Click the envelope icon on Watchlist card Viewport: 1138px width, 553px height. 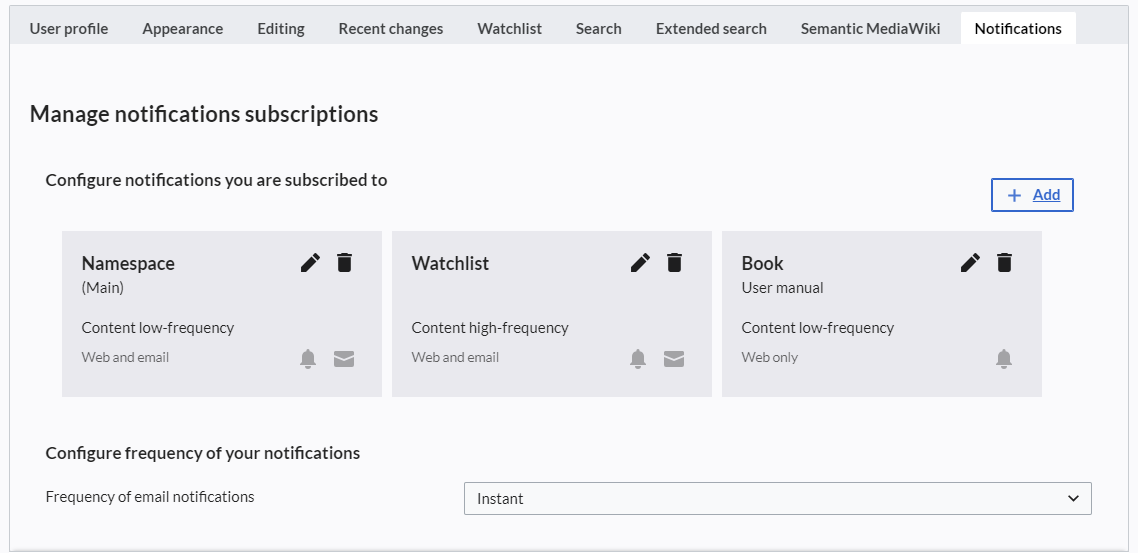[x=674, y=359]
